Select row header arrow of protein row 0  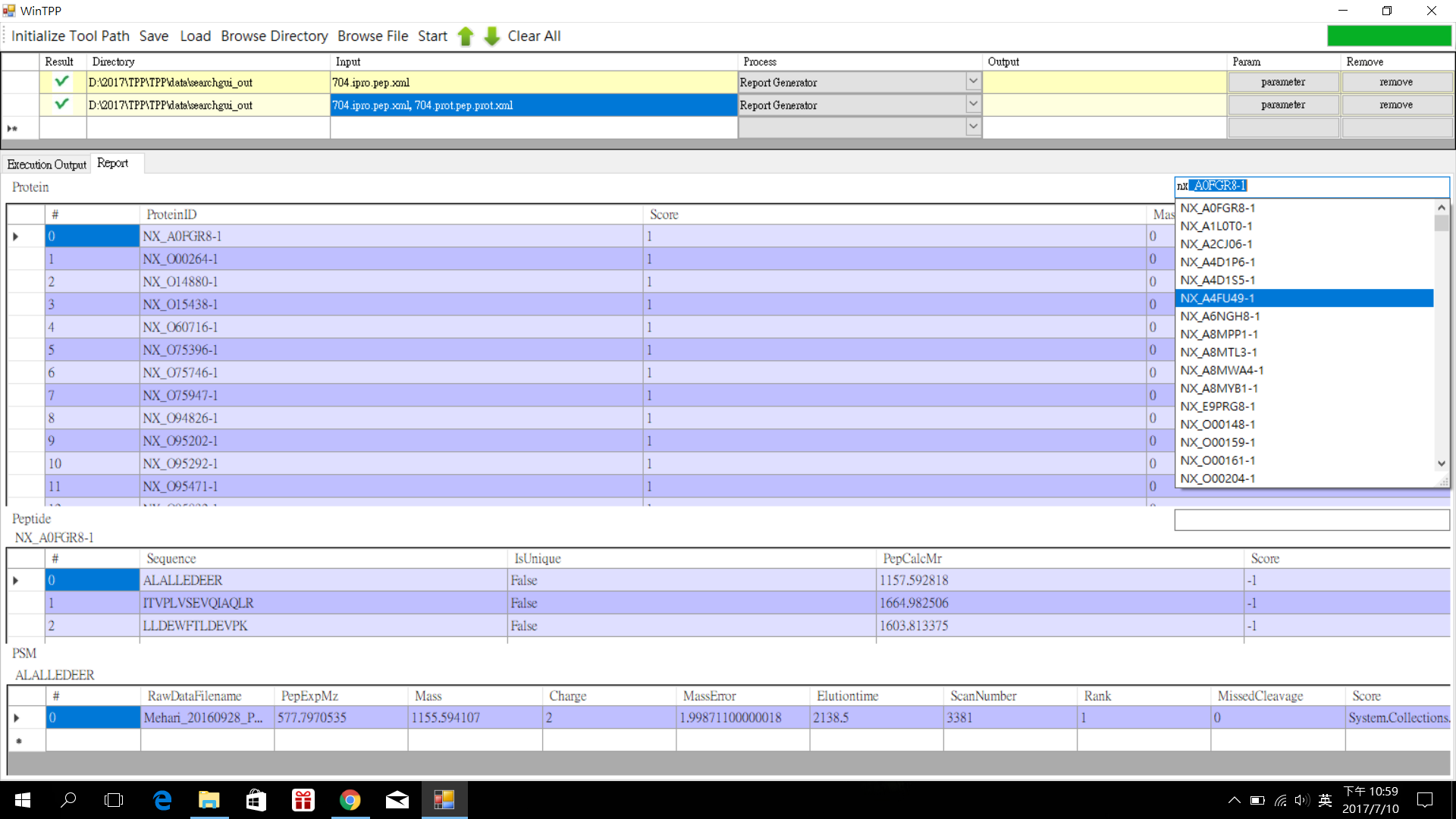(x=16, y=237)
